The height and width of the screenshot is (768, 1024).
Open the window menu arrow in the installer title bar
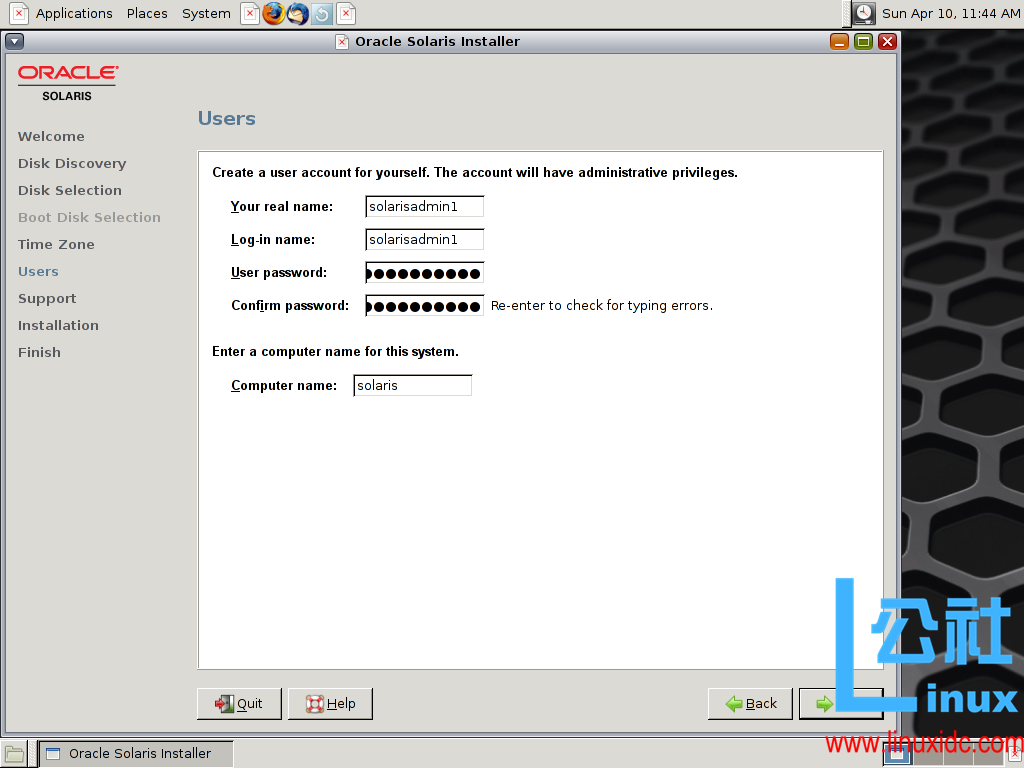pos(14,42)
